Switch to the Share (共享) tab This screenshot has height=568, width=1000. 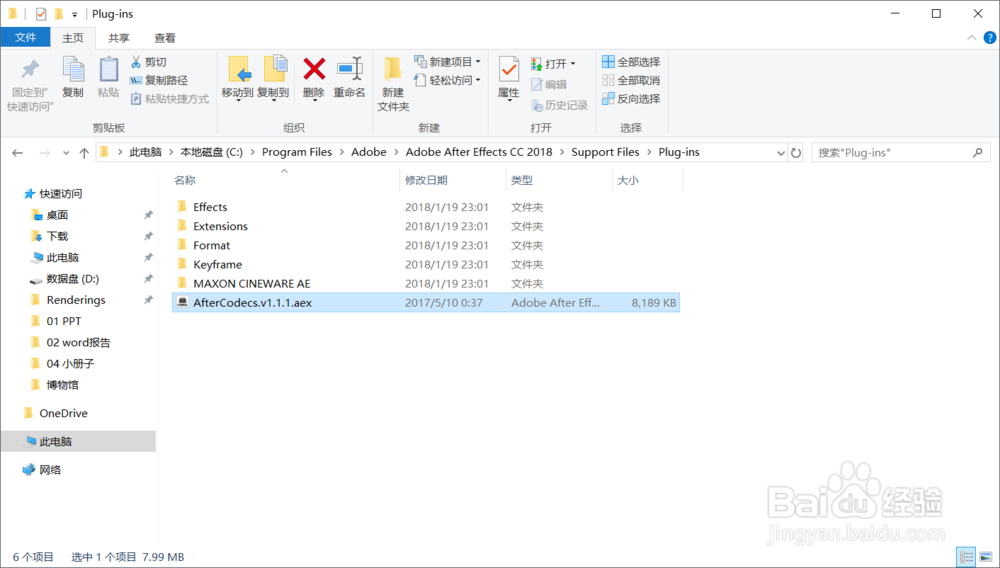tap(119, 38)
